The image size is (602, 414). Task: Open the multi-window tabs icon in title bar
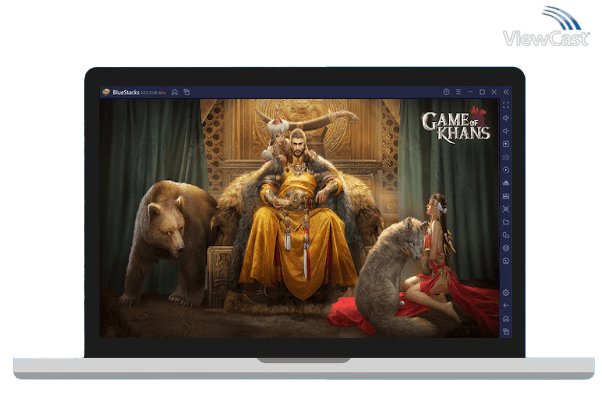(x=187, y=92)
